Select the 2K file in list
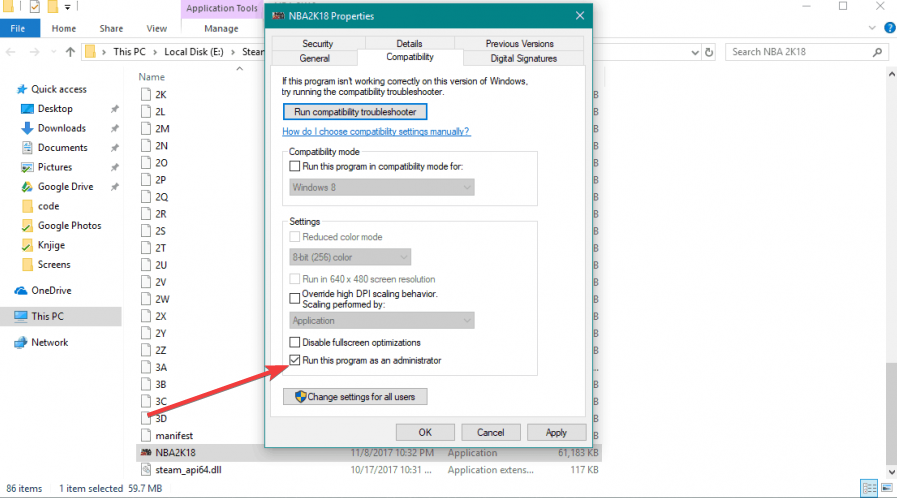The height and width of the screenshot is (498, 897). [x=161, y=94]
